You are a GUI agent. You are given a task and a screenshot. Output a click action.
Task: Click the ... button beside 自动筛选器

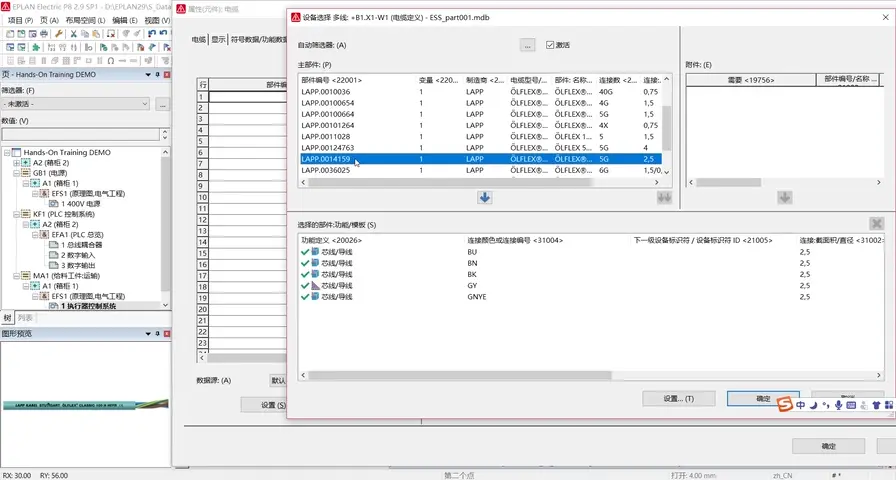pos(527,45)
